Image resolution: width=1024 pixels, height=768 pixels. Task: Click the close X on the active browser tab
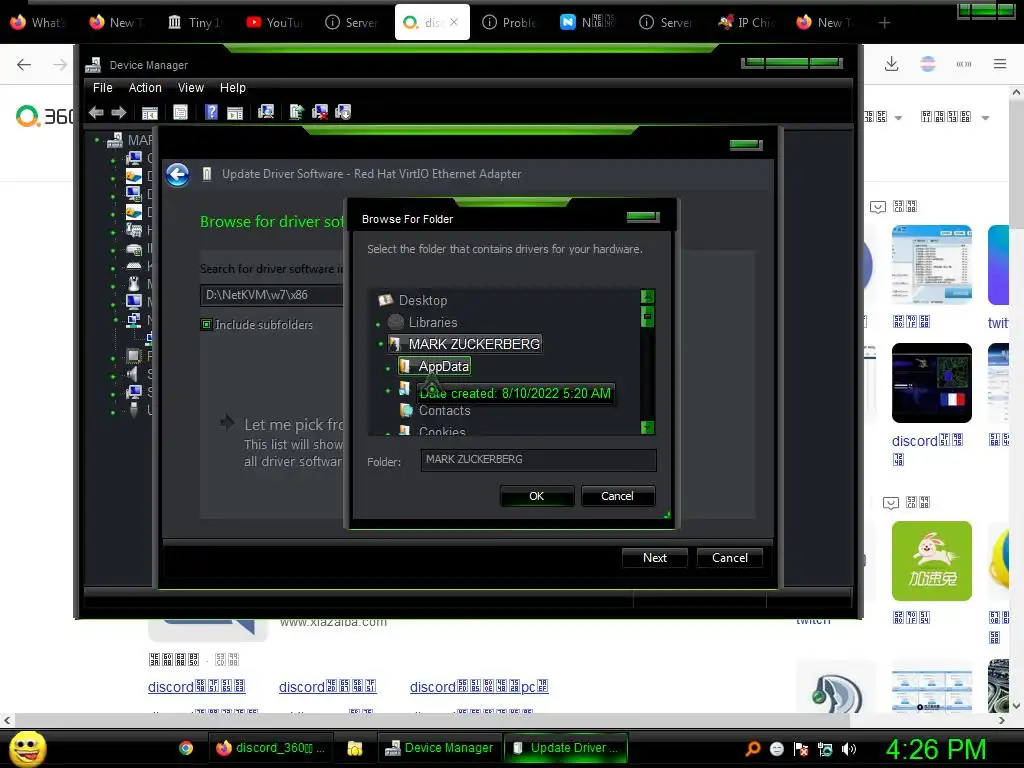pyautogui.click(x=454, y=22)
